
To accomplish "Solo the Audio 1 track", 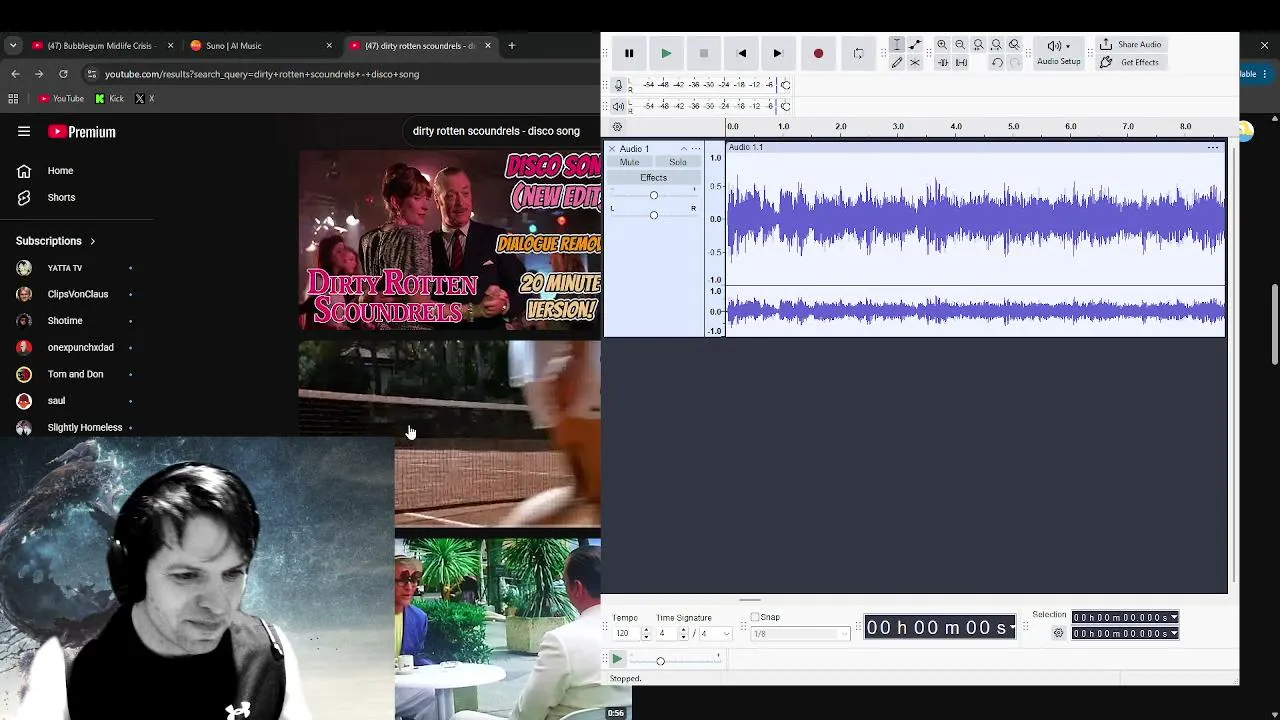I will point(678,163).
